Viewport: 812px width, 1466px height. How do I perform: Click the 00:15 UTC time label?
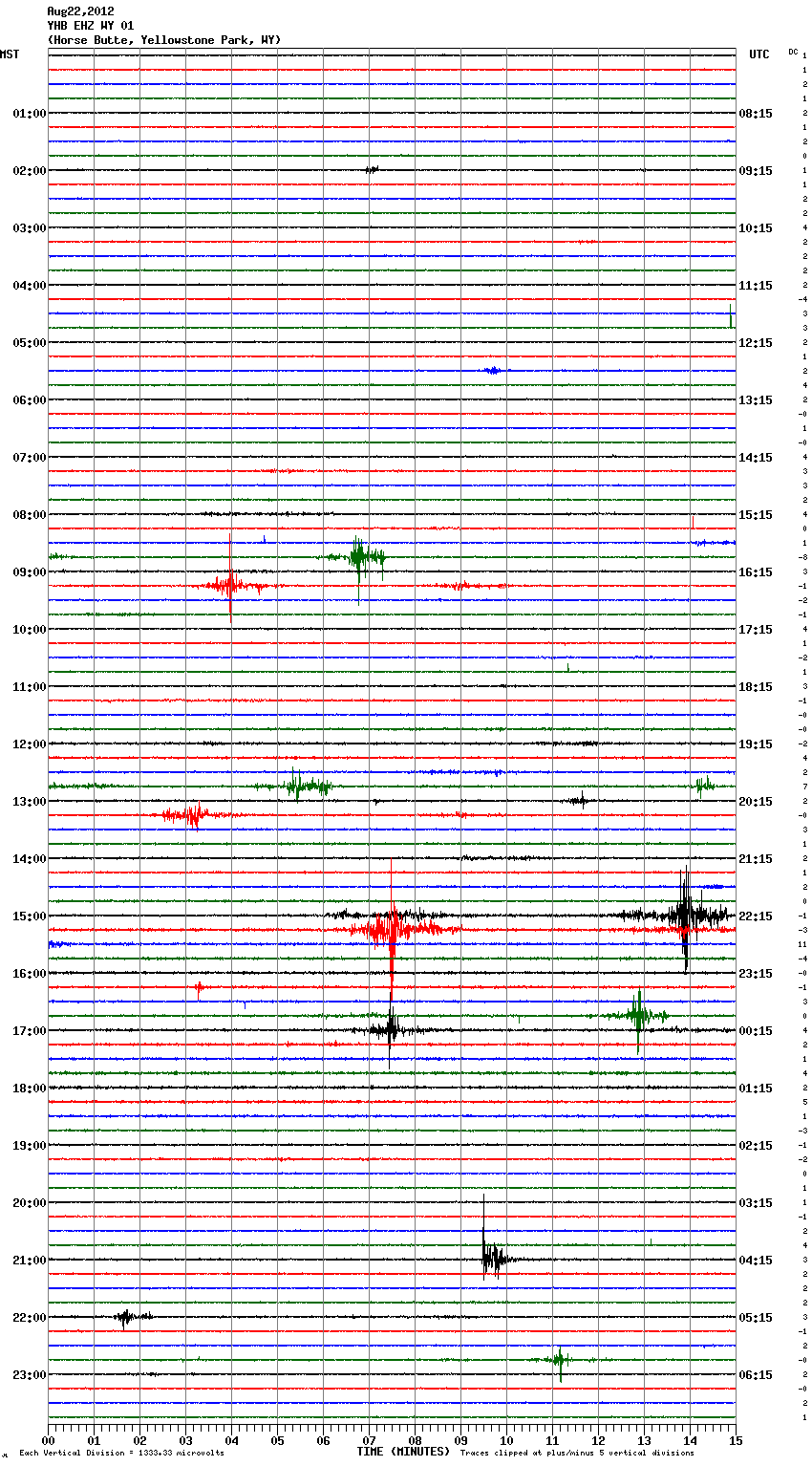756,1031
